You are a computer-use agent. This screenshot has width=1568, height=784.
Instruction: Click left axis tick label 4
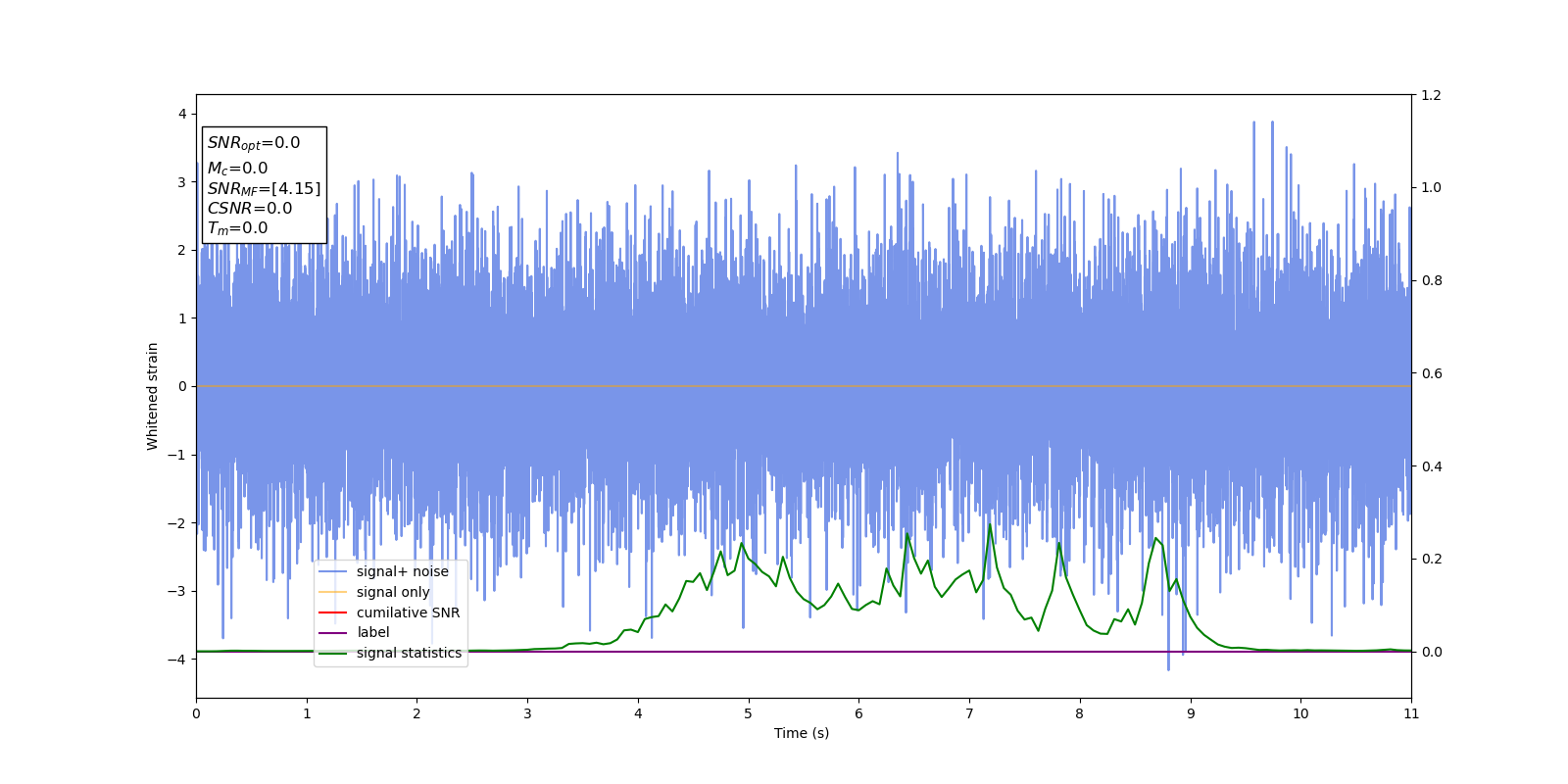[x=182, y=114]
